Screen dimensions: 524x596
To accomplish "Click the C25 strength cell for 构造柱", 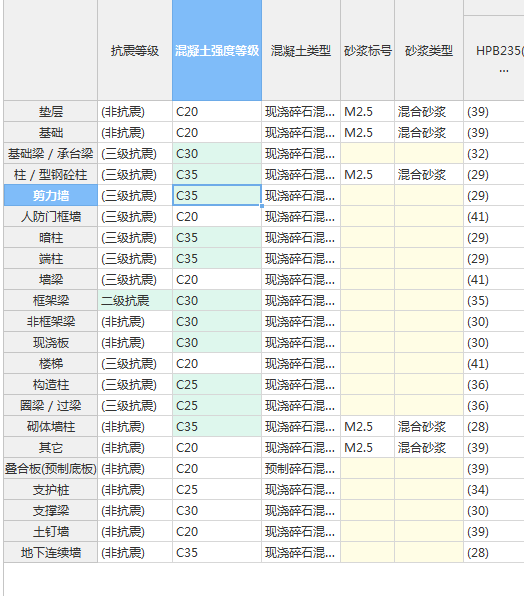I will pyautogui.click(x=217, y=385).
